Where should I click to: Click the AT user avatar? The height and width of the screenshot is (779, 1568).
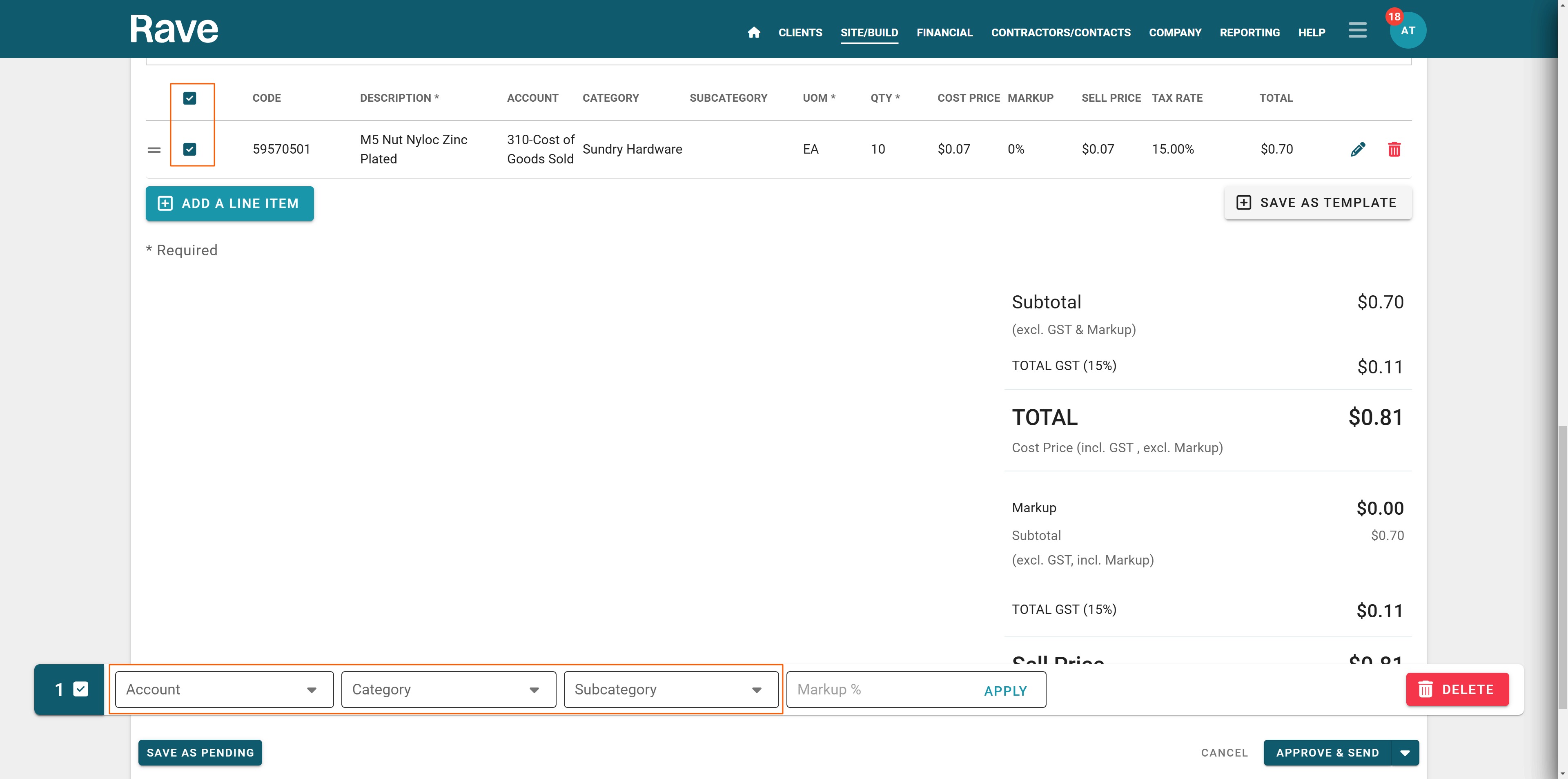pyautogui.click(x=1408, y=32)
